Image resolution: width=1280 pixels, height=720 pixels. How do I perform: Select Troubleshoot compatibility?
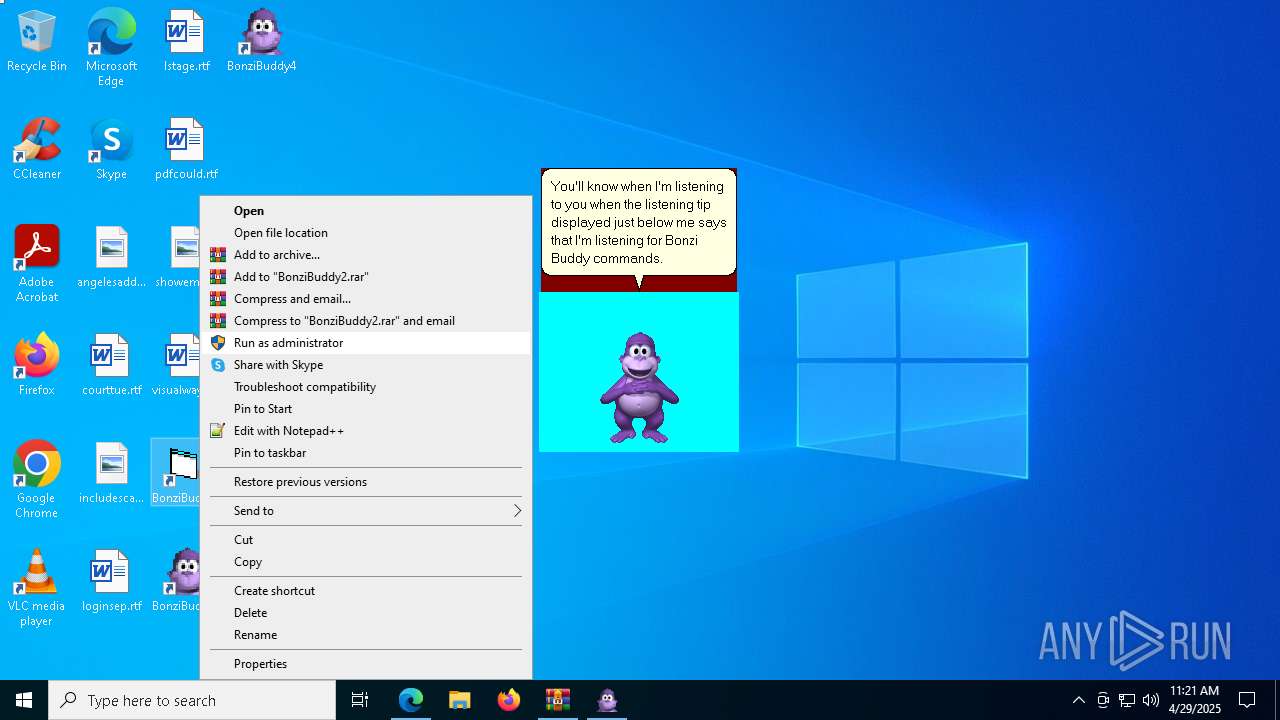[366, 387]
